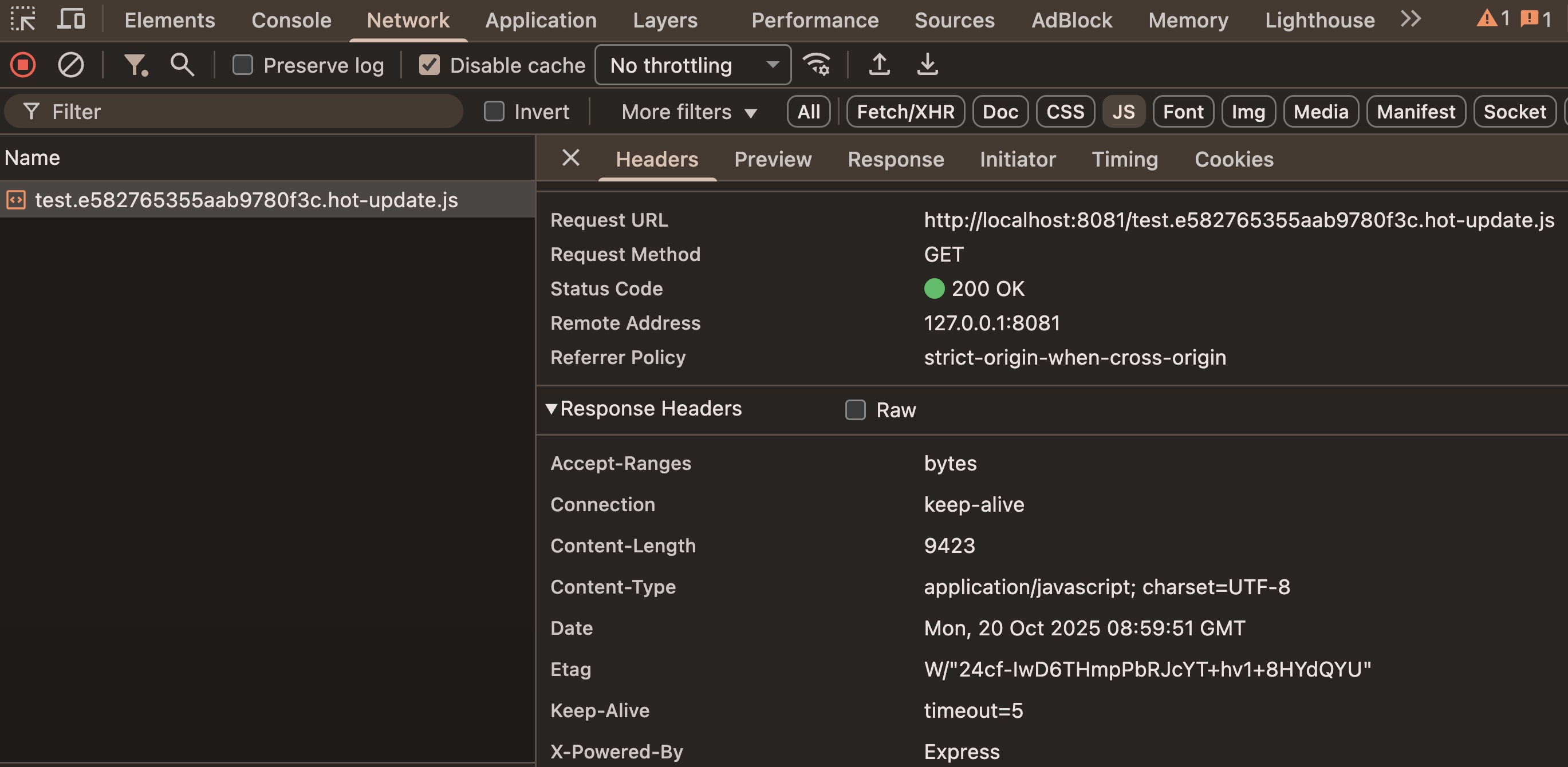This screenshot has width=1568, height=767.
Task: Open the No throttling dropdown
Action: [x=693, y=65]
